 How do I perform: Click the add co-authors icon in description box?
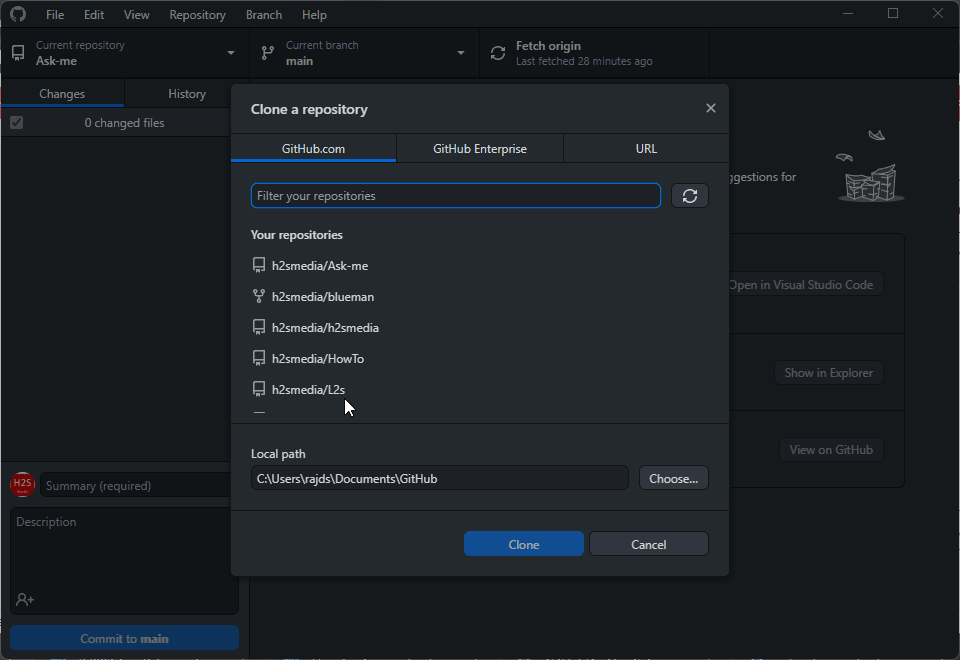[22, 599]
